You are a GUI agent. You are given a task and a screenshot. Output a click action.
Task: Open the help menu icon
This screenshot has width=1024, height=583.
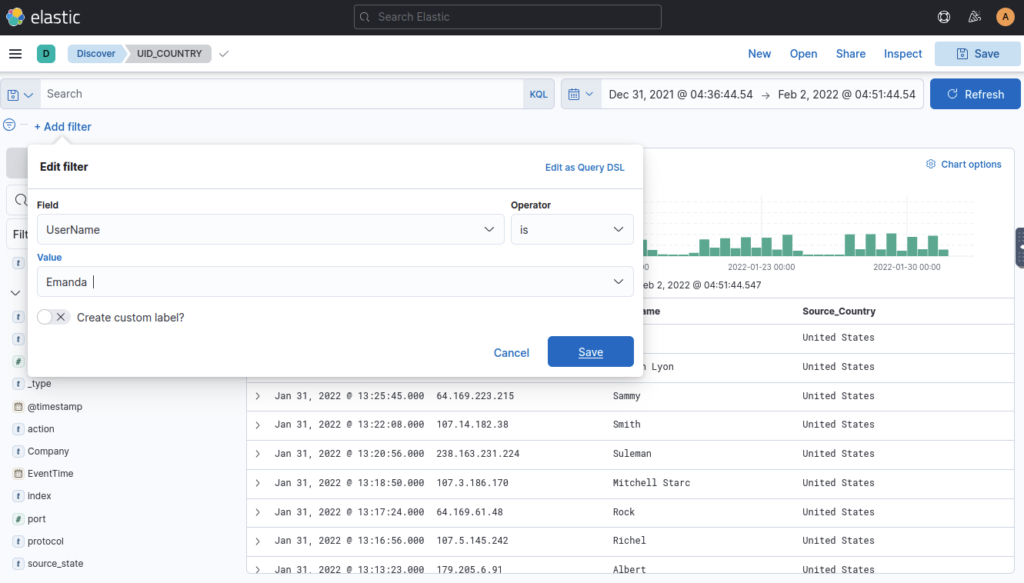click(x=944, y=17)
